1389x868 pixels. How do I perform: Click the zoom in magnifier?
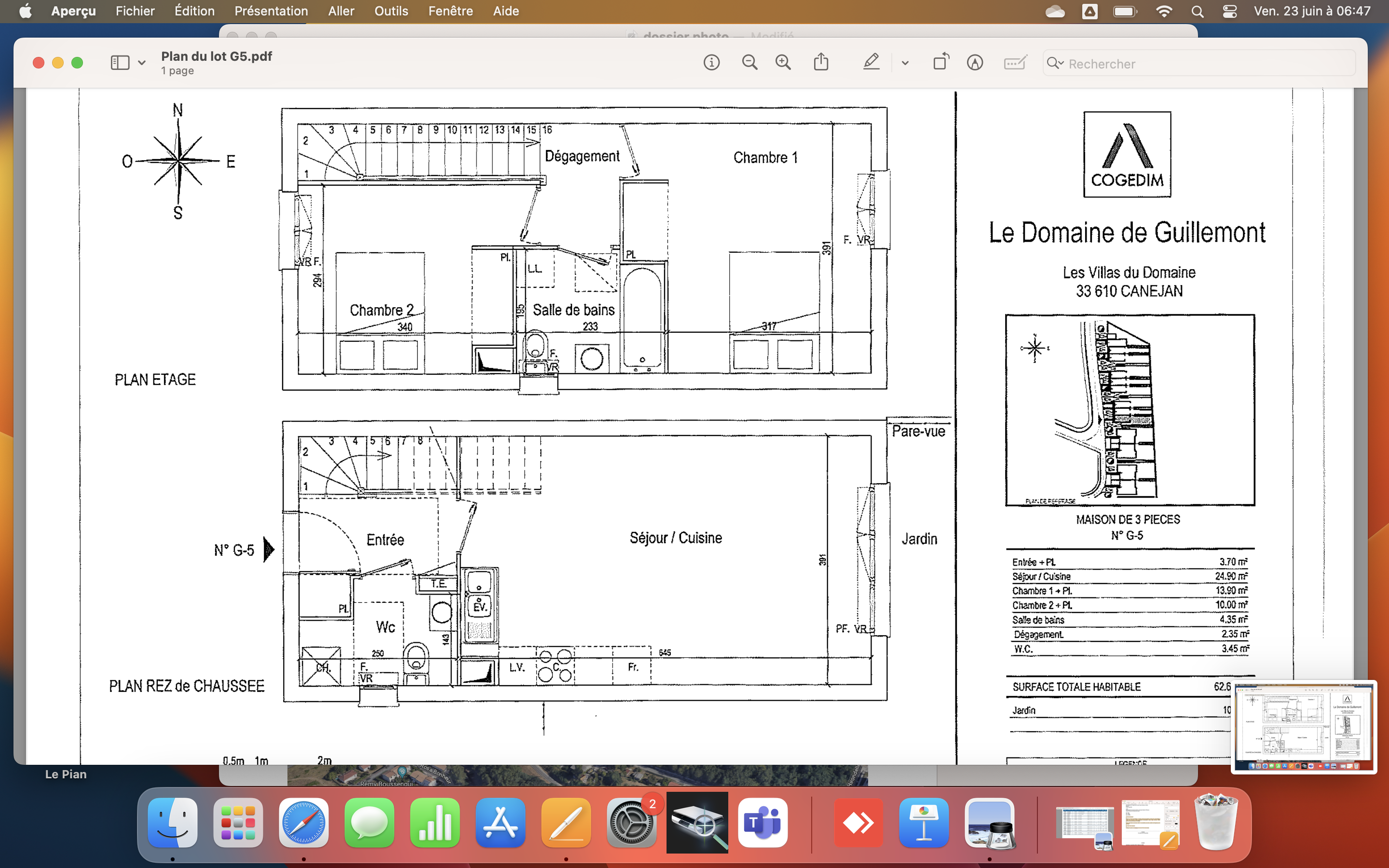tap(783, 63)
